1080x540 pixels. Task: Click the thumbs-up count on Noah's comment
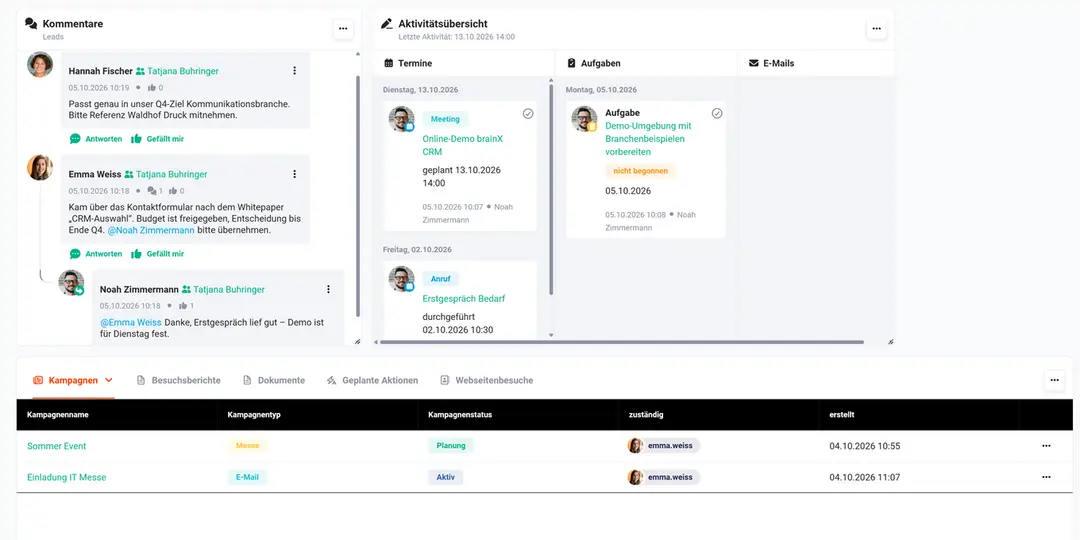pyautogui.click(x=186, y=306)
